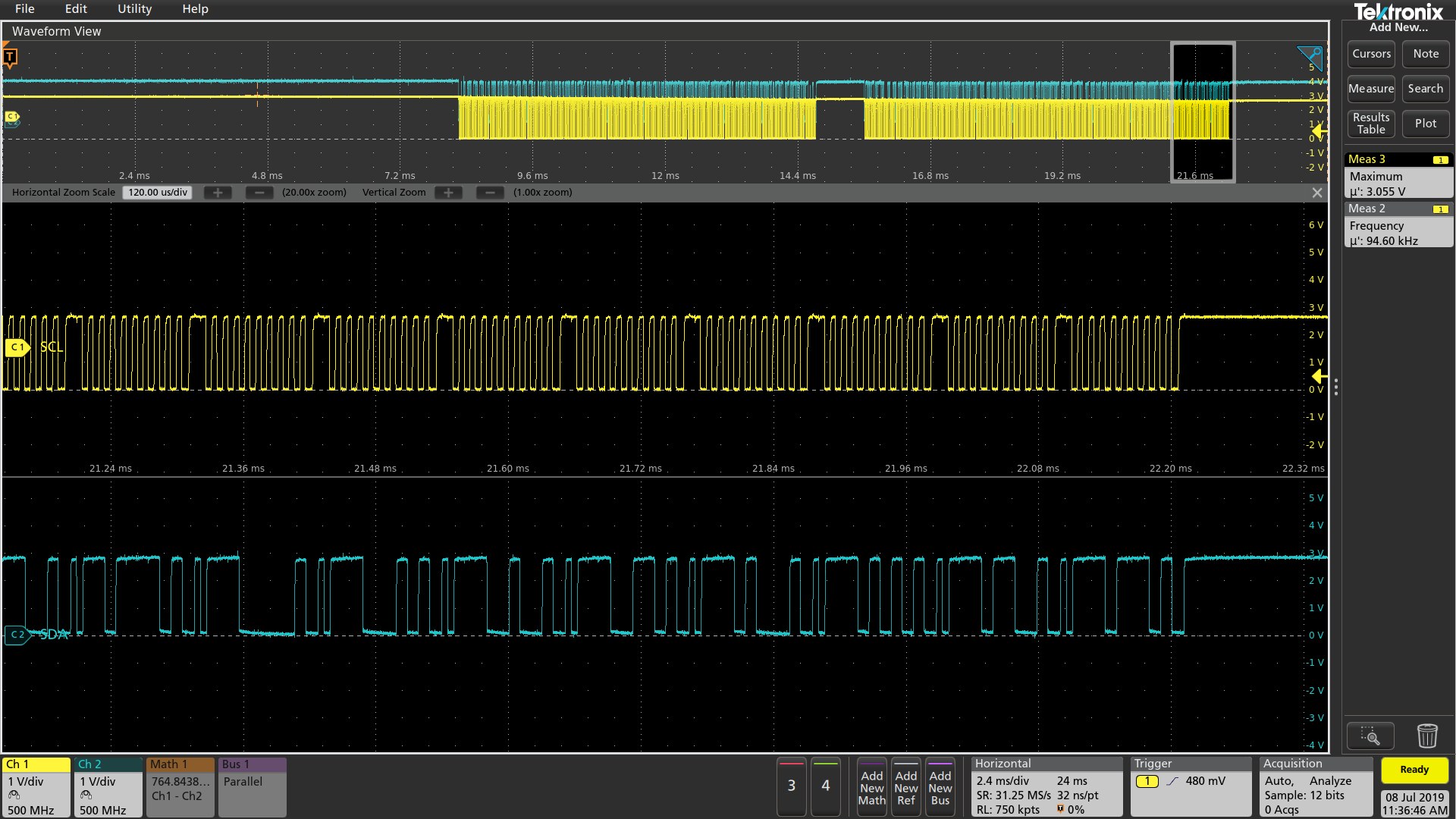Close the zoom overview pane with the X icon
This screenshot has width=1456, height=819.
1317,192
